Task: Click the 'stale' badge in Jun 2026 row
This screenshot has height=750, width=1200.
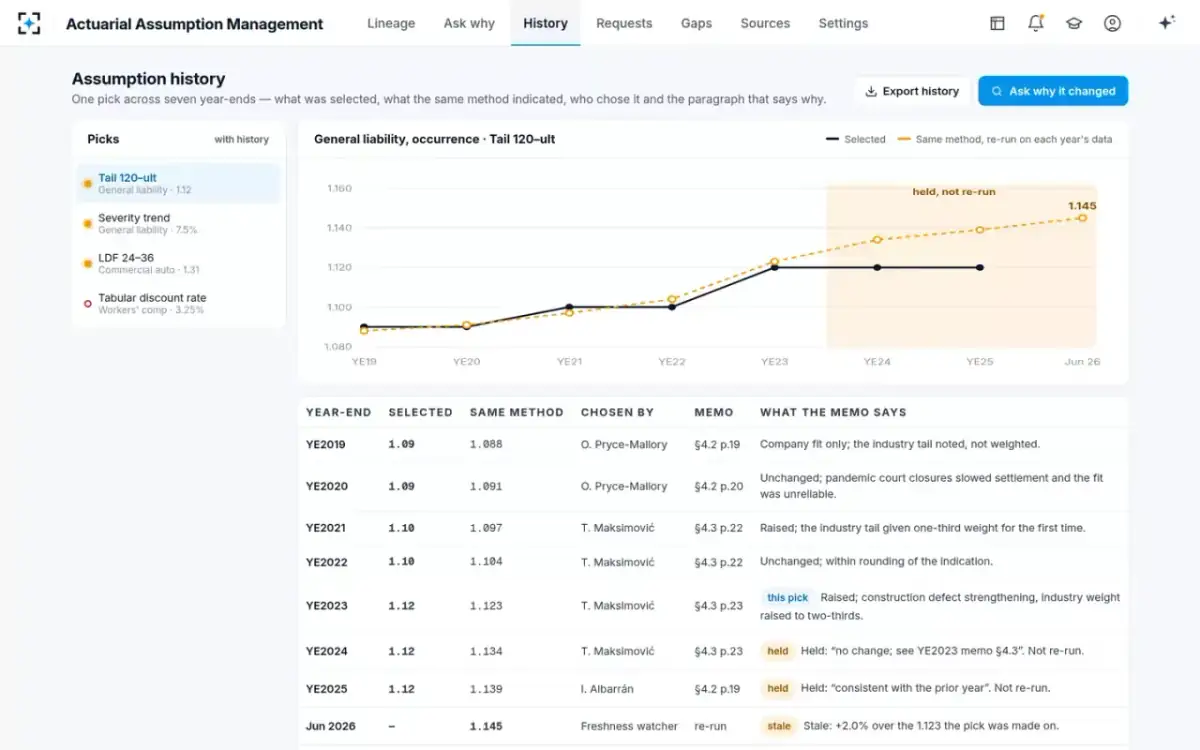Action: (780, 726)
